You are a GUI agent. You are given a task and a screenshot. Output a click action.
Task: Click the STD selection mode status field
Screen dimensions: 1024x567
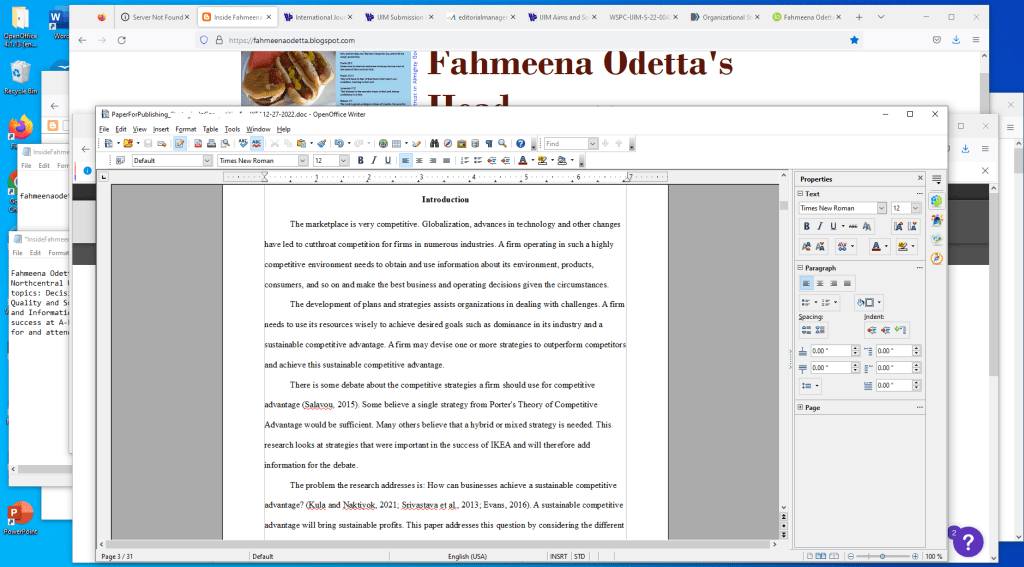pos(579,557)
